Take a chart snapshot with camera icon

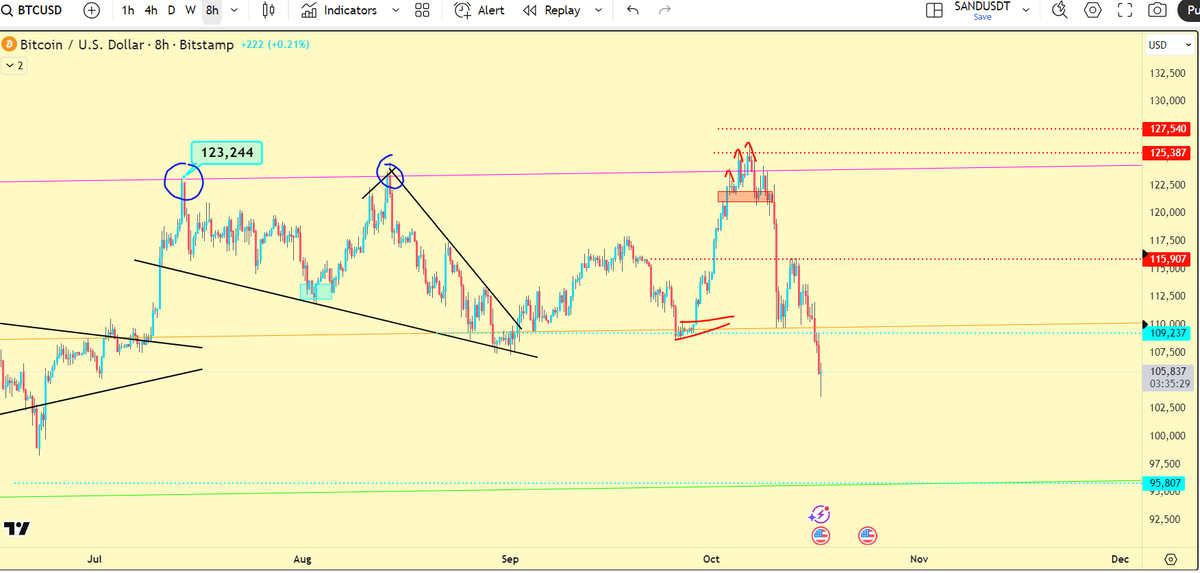[x=1157, y=10]
